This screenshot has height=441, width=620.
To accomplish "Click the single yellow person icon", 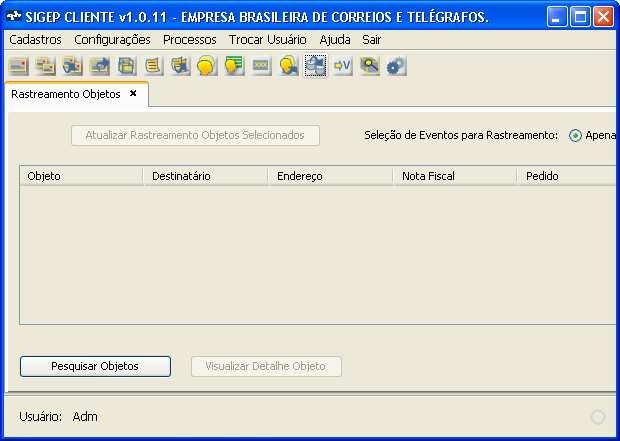I will tap(207, 66).
